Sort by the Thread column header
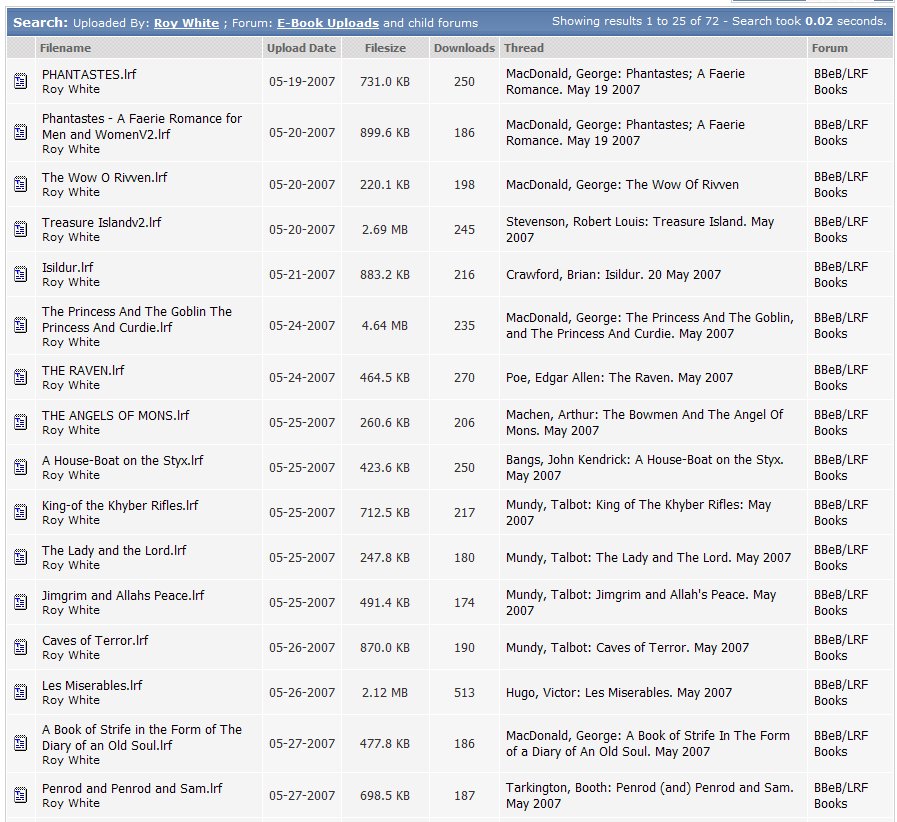Screen dimensions: 897x822 [x=523, y=48]
